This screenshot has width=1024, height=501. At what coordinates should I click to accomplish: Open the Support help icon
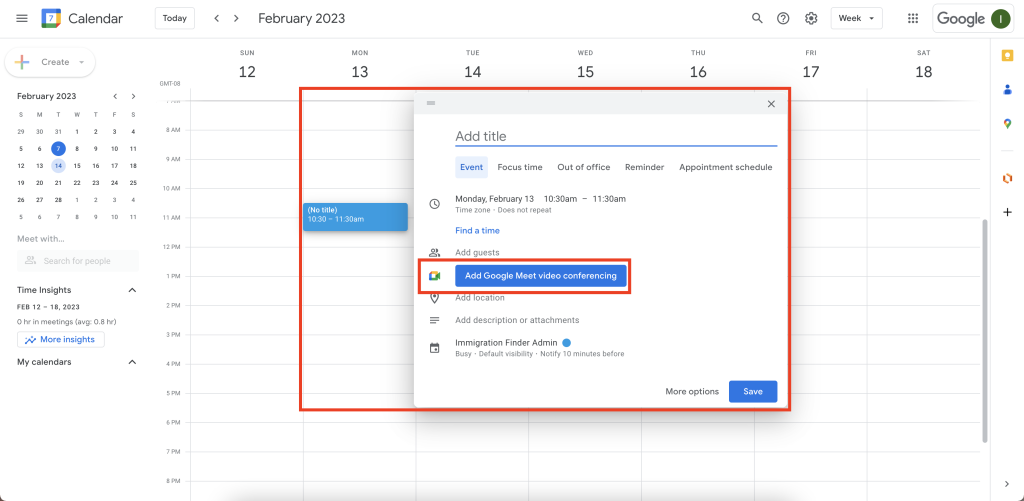click(784, 18)
